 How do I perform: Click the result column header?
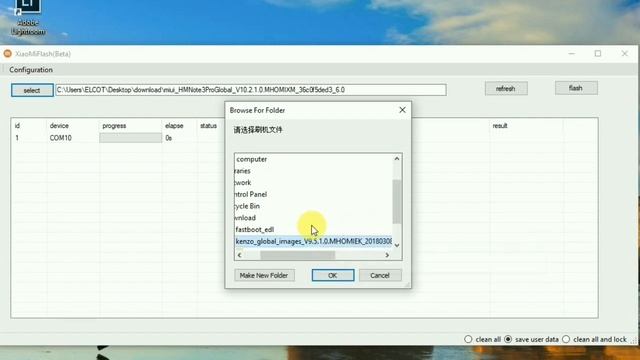pyautogui.click(x=500, y=126)
